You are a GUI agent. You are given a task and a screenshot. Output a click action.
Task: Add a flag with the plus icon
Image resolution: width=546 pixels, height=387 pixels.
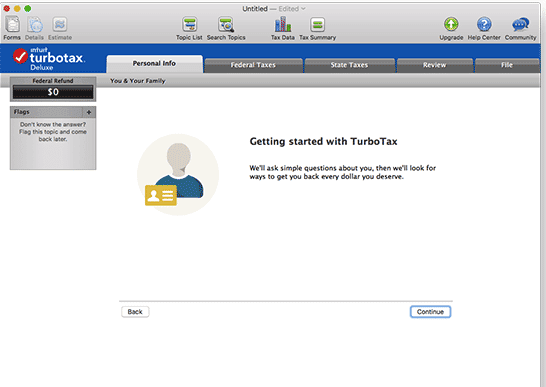[89, 112]
